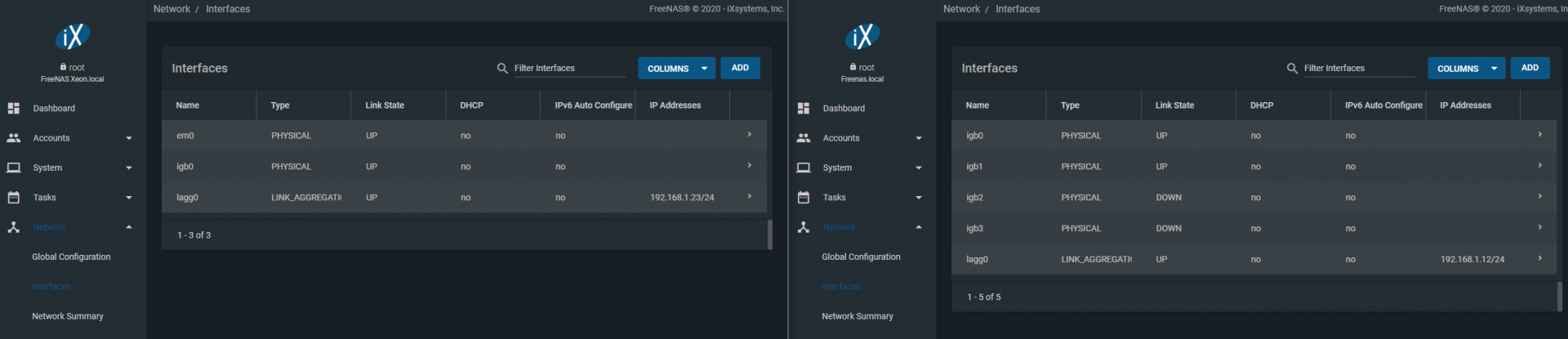The width and height of the screenshot is (1568, 339).
Task: Sort by Link State column in right table
Action: (1174, 105)
